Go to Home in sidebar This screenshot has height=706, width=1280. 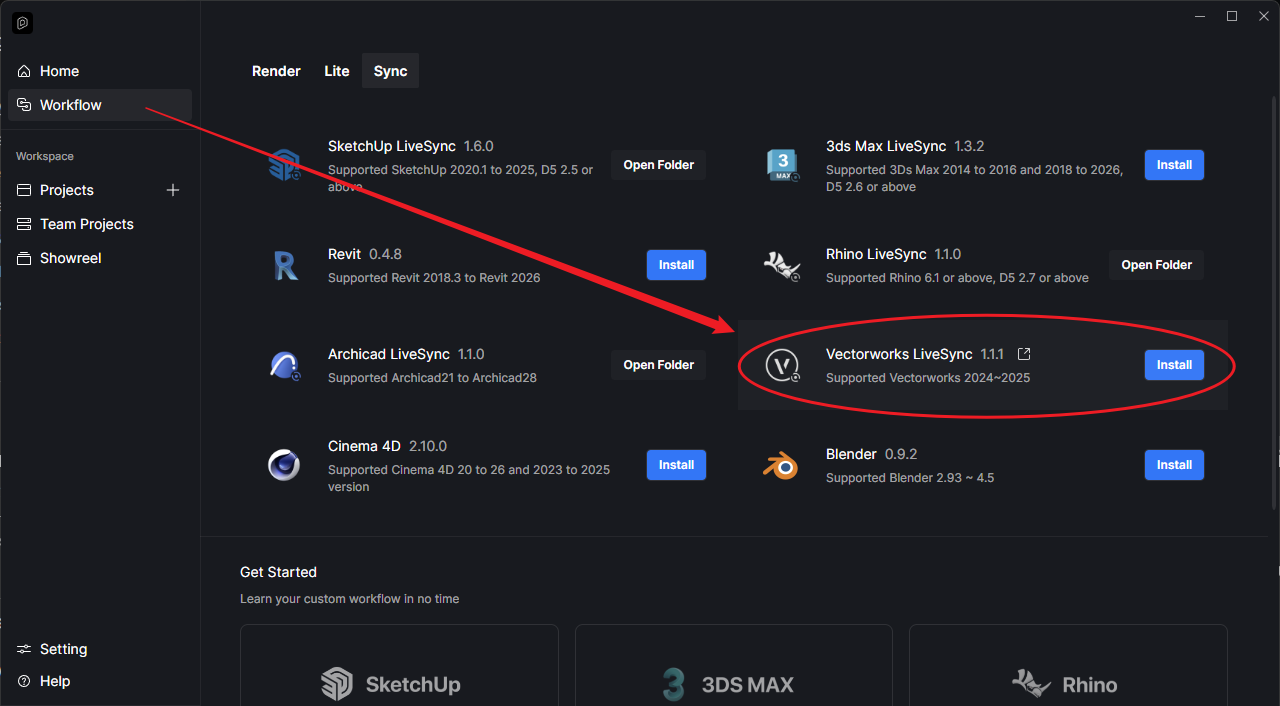pos(100,71)
